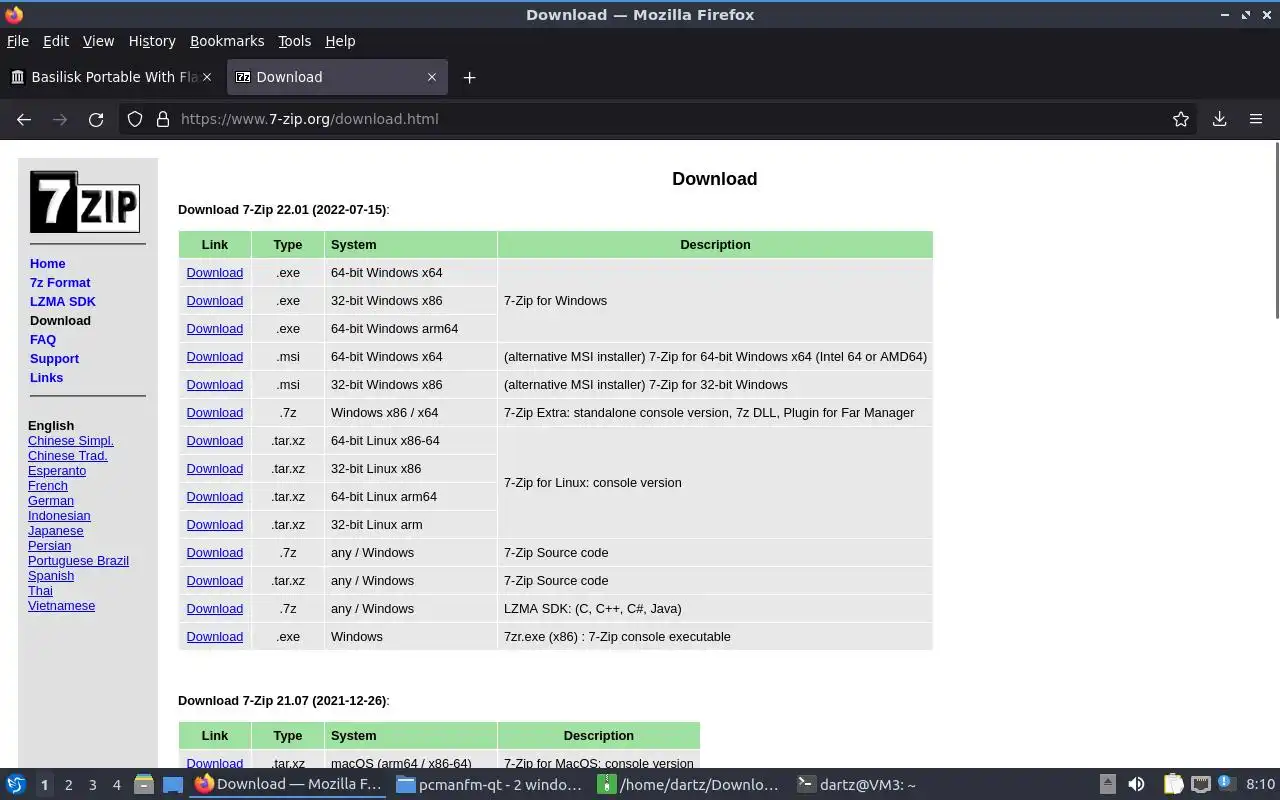Open the Home sidebar link
The height and width of the screenshot is (800, 1280).
[48, 264]
